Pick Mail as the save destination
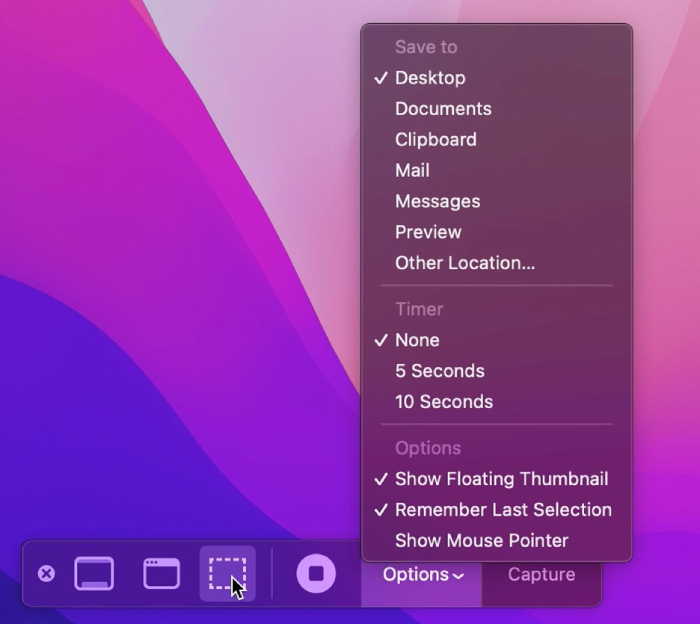 412,171
